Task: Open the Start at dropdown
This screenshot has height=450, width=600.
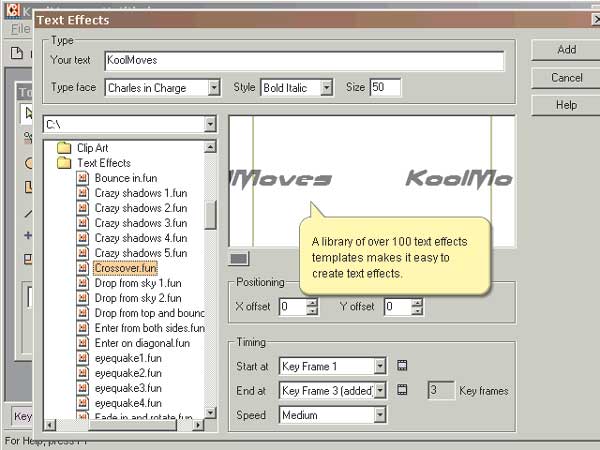Action: tap(380, 366)
